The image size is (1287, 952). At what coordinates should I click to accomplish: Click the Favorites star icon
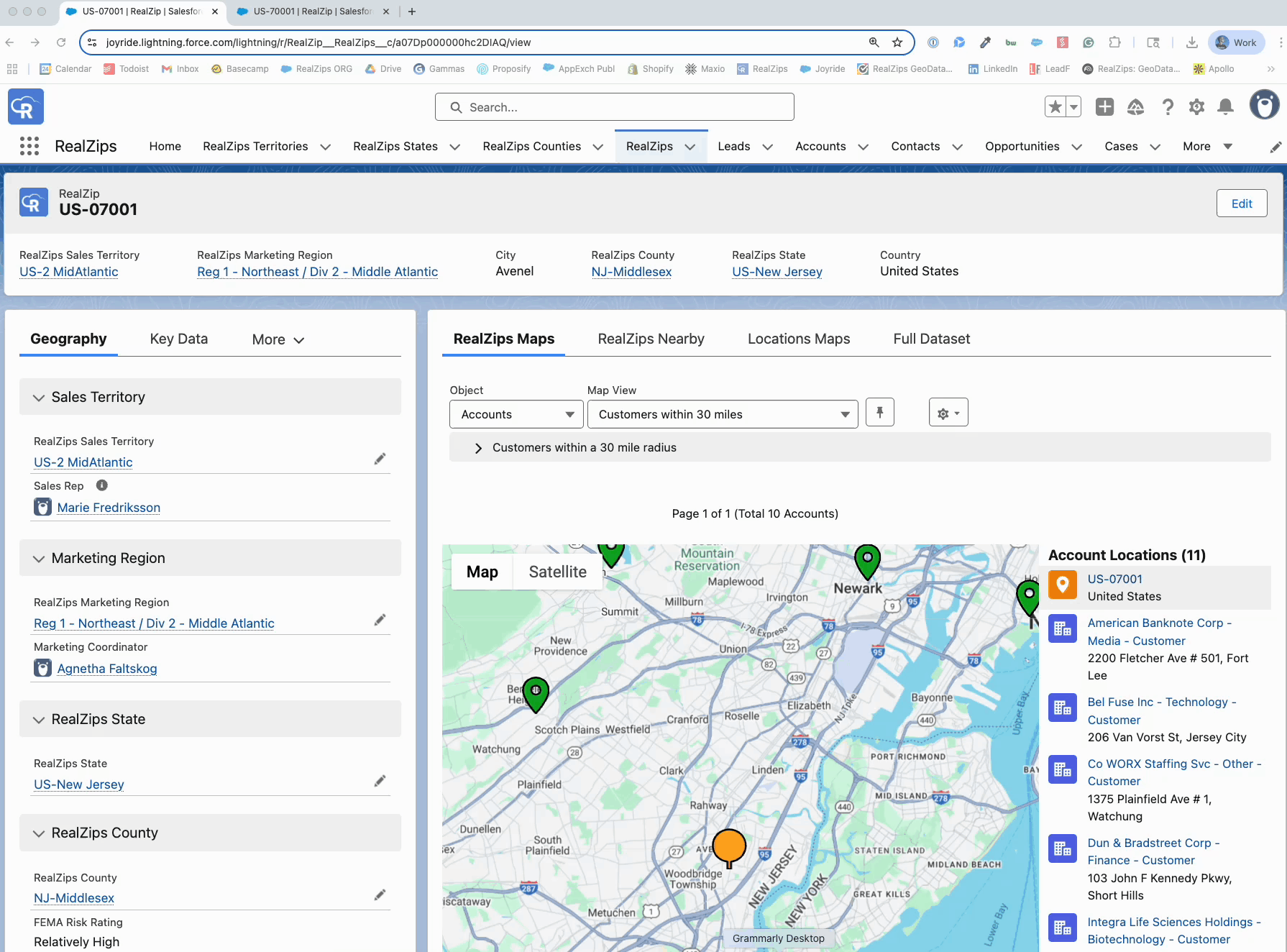point(1055,107)
